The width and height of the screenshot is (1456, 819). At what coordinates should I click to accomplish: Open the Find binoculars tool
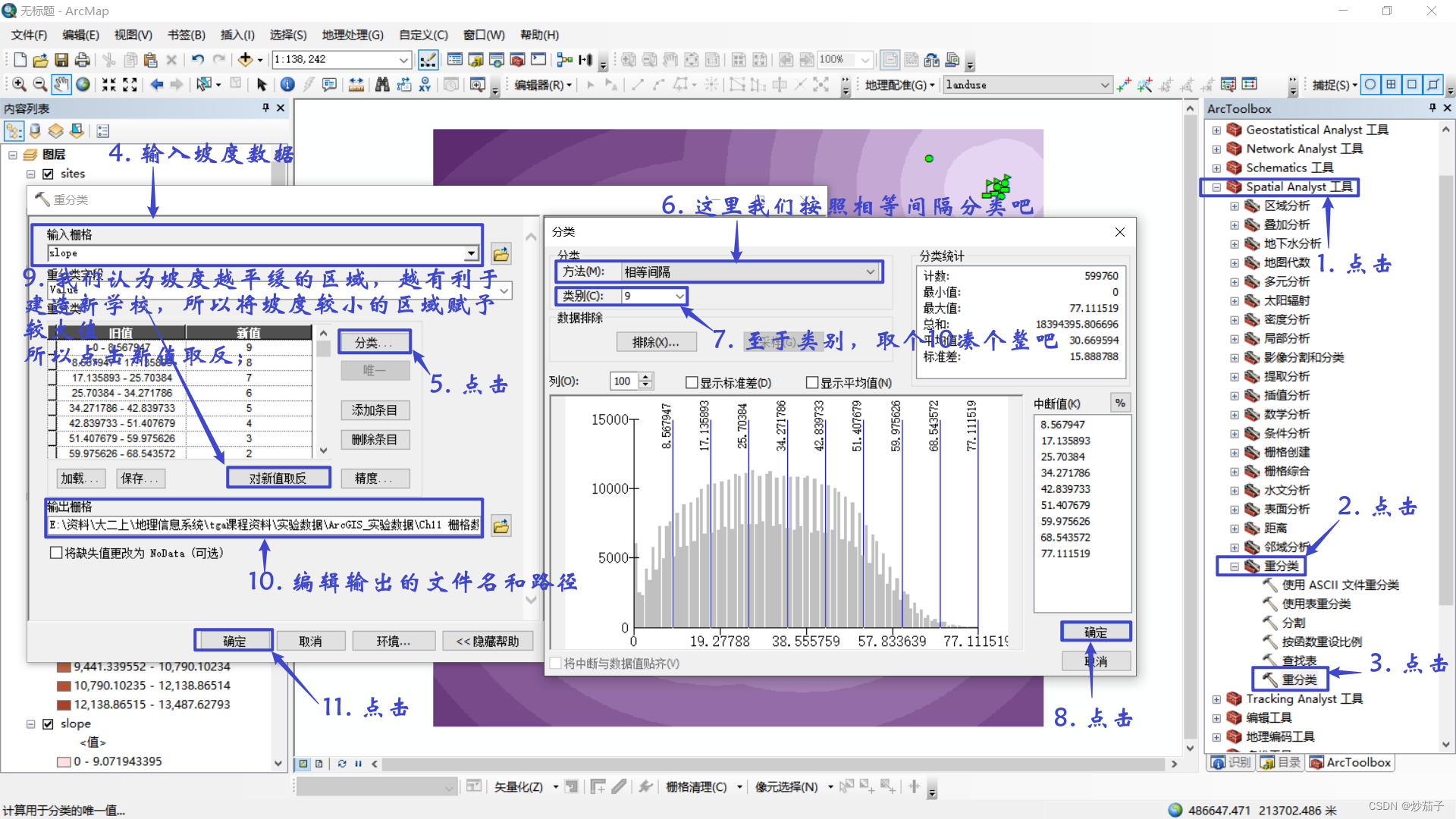382,84
